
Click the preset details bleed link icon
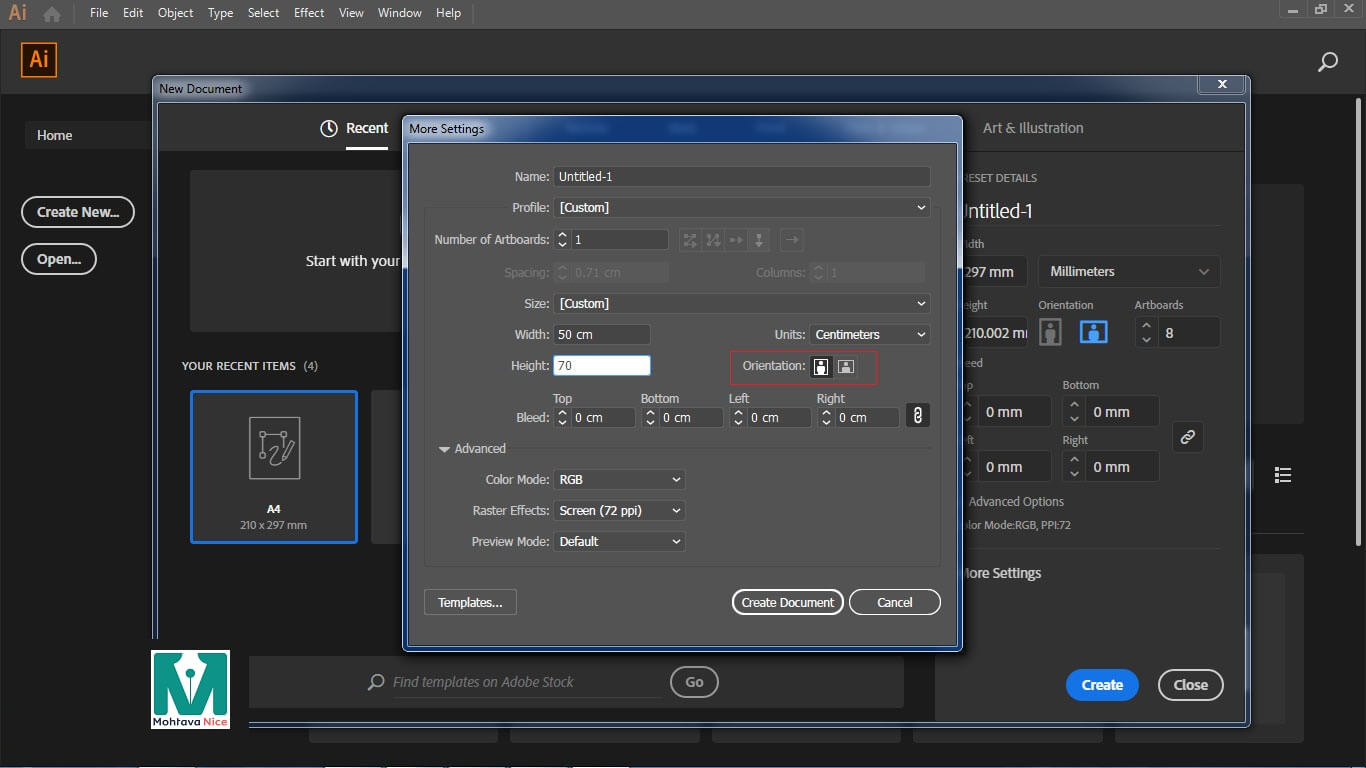pyautogui.click(x=1187, y=437)
